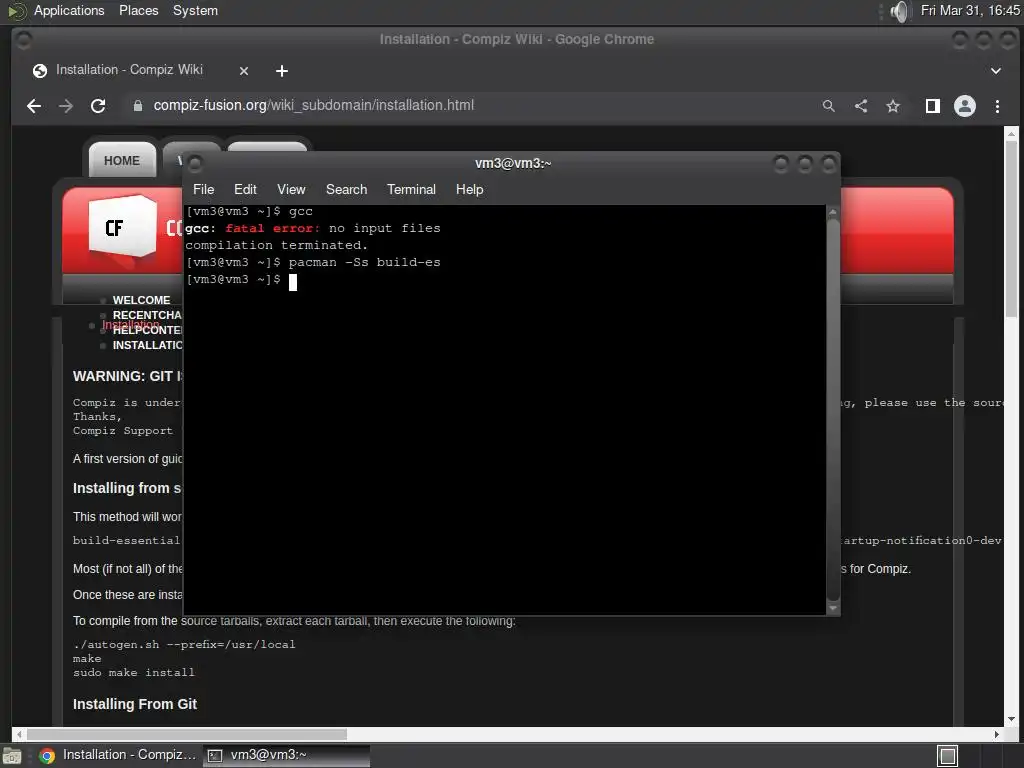1024x768 pixels.
Task: Open a new Chrome tab
Action: point(281,71)
